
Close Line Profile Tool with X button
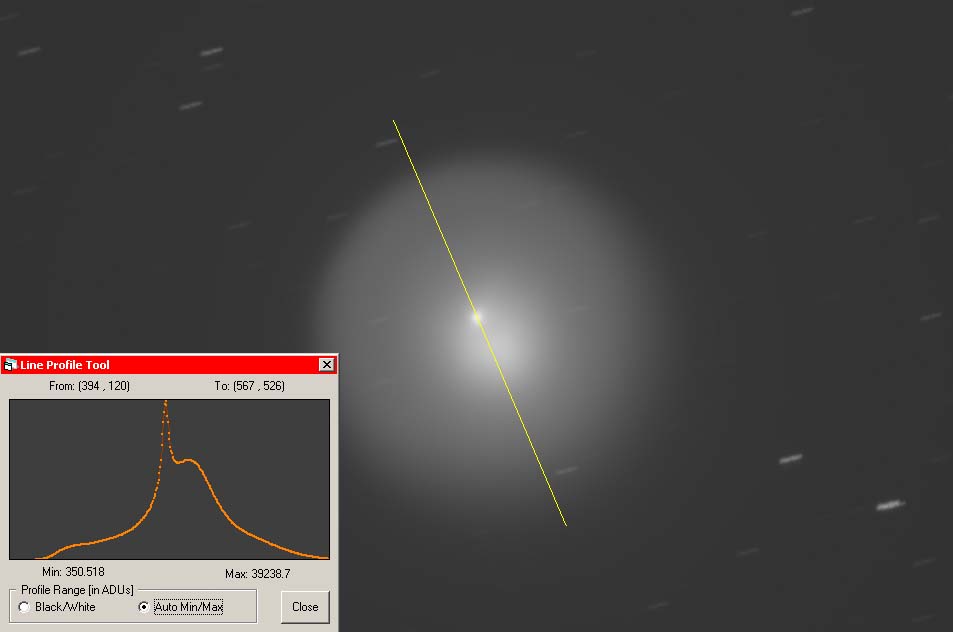coord(326,365)
